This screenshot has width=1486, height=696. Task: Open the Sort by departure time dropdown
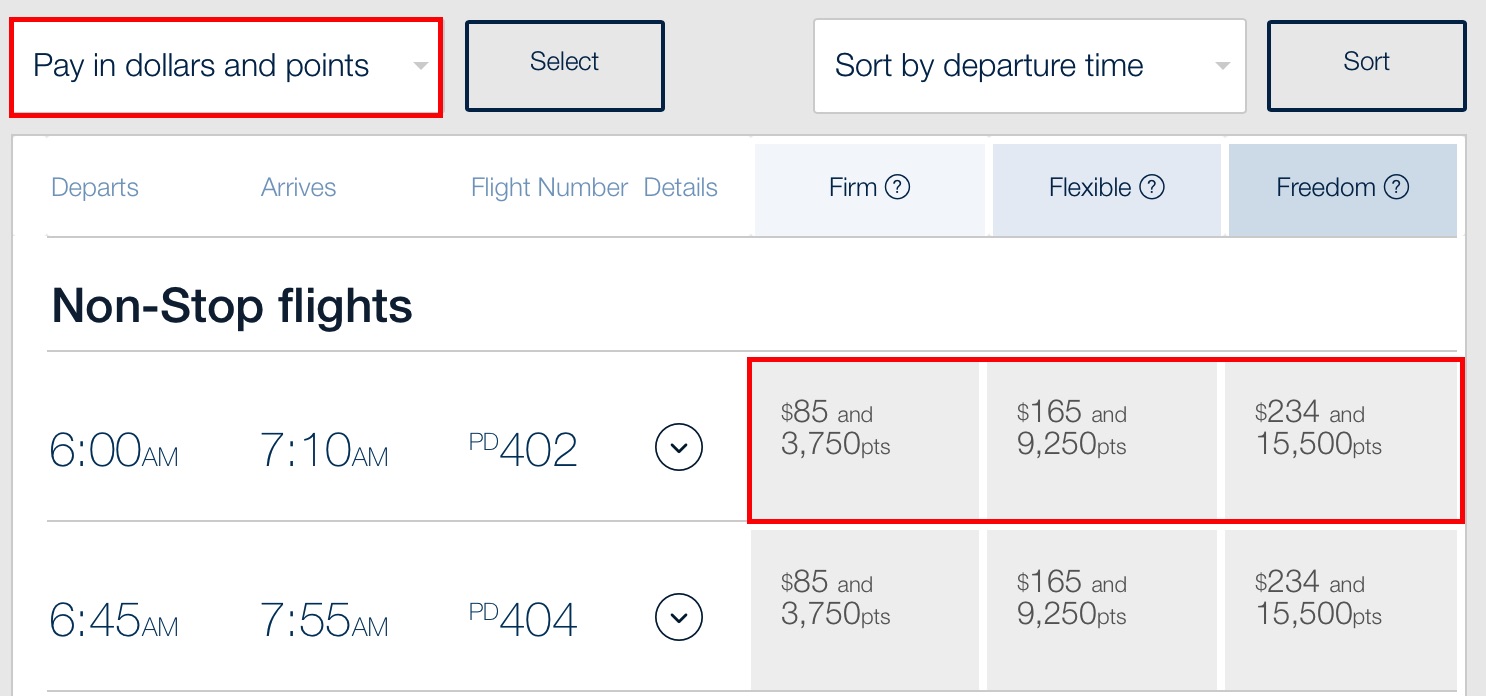click(x=1029, y=66)
